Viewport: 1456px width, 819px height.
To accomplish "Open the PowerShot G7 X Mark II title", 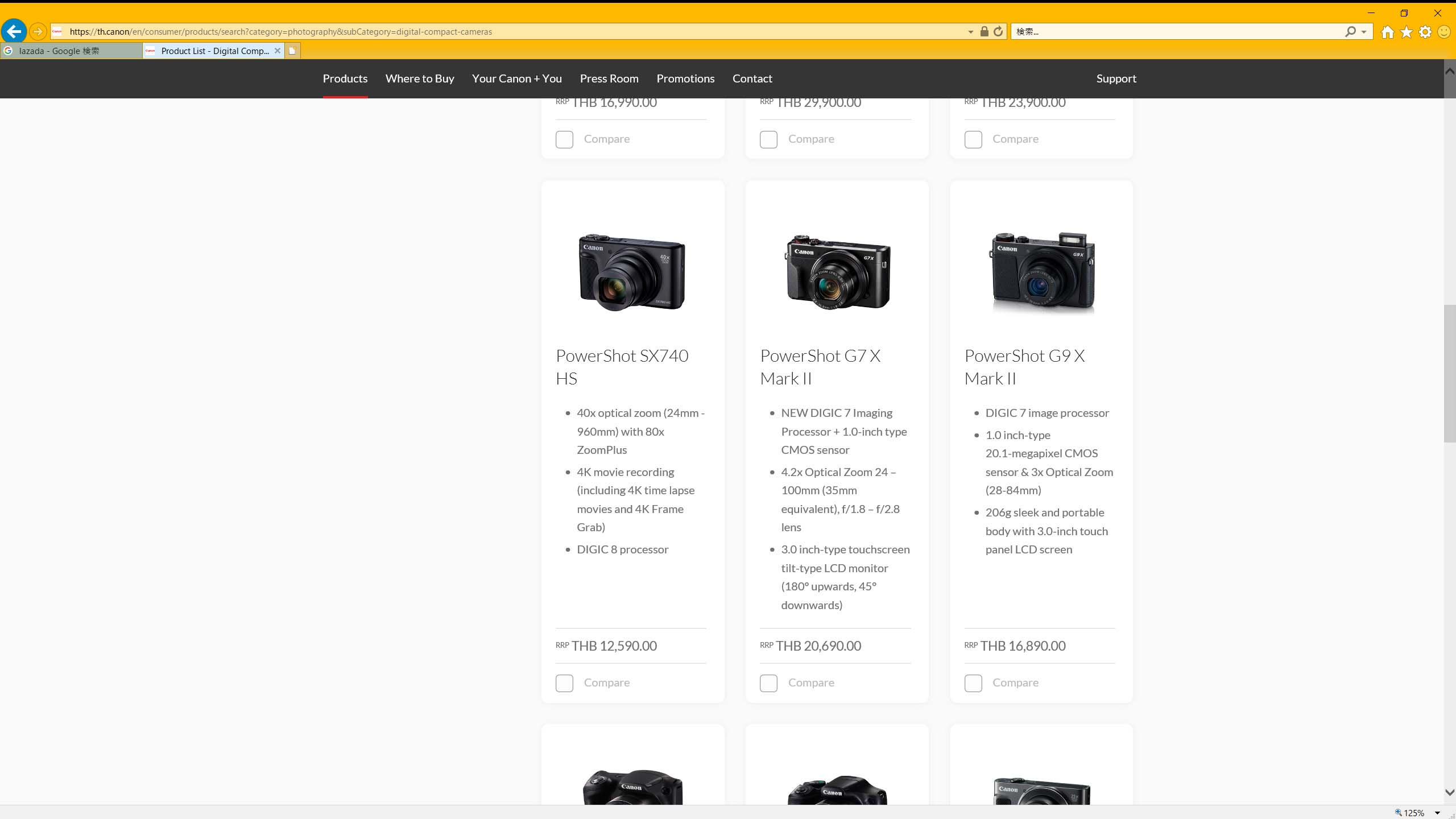I will point(820,367).
